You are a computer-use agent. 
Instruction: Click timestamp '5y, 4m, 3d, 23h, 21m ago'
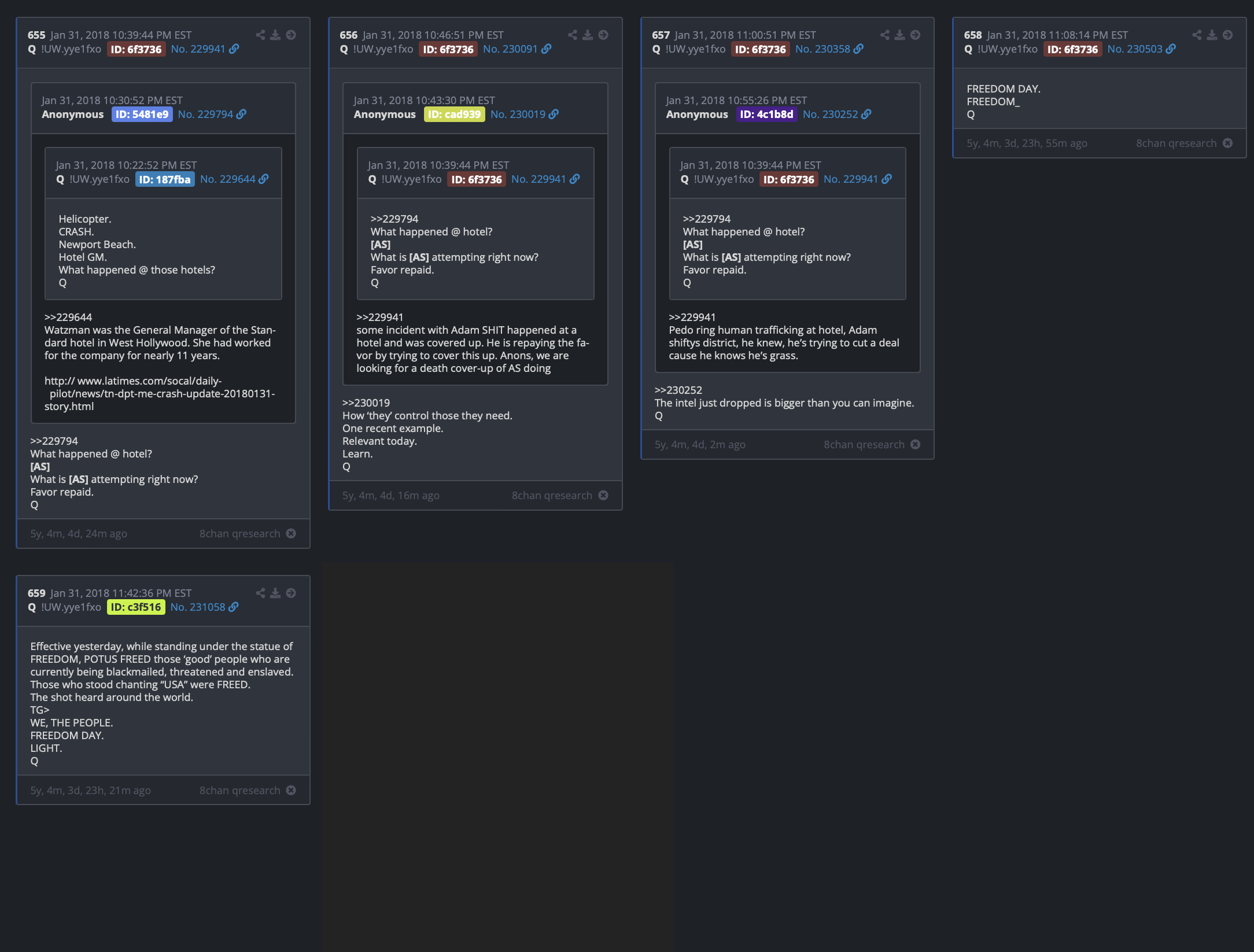click(91, 790)
